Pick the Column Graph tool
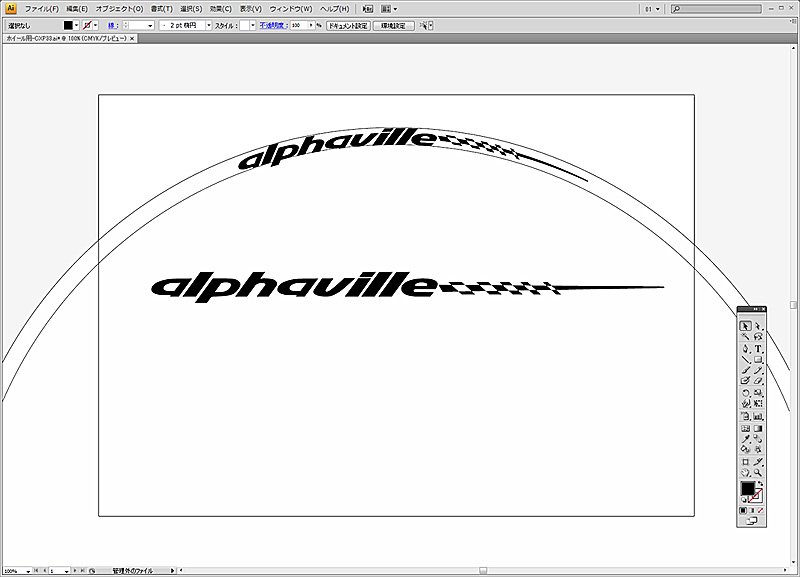 [758, 416]
